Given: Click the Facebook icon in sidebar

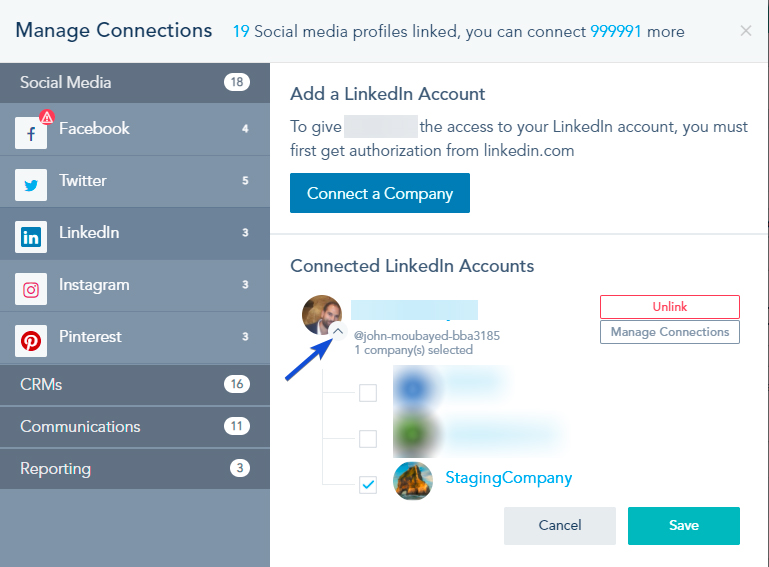Looking at the screenshot, I should tap(30, 132).
